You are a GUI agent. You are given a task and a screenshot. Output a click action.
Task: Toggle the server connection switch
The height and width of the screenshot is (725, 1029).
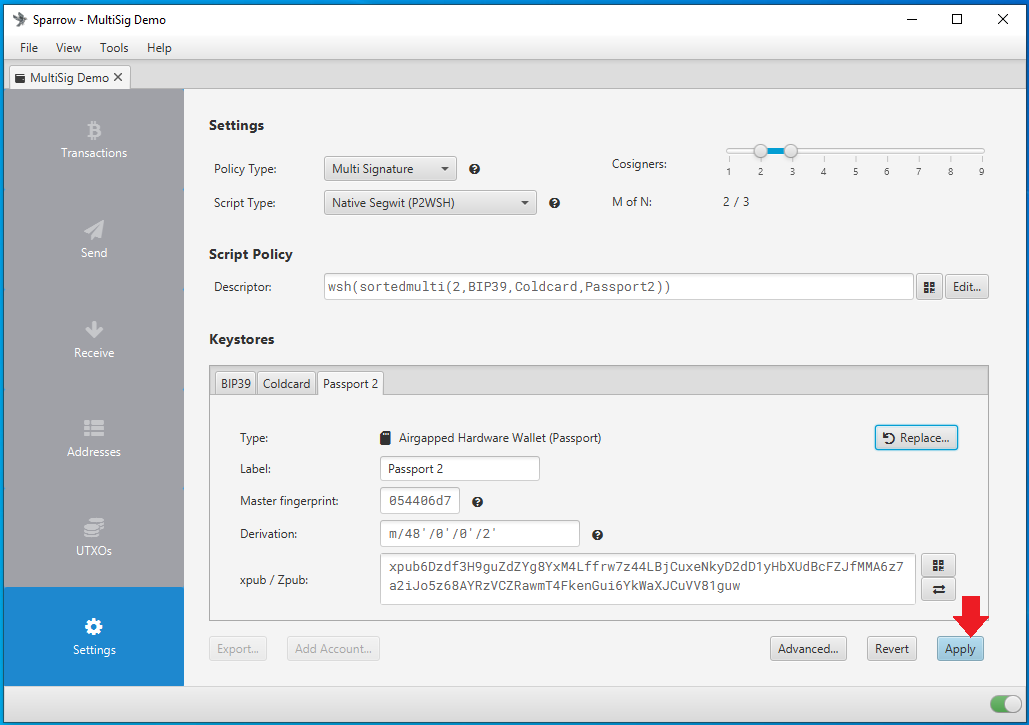point(1005,704)
